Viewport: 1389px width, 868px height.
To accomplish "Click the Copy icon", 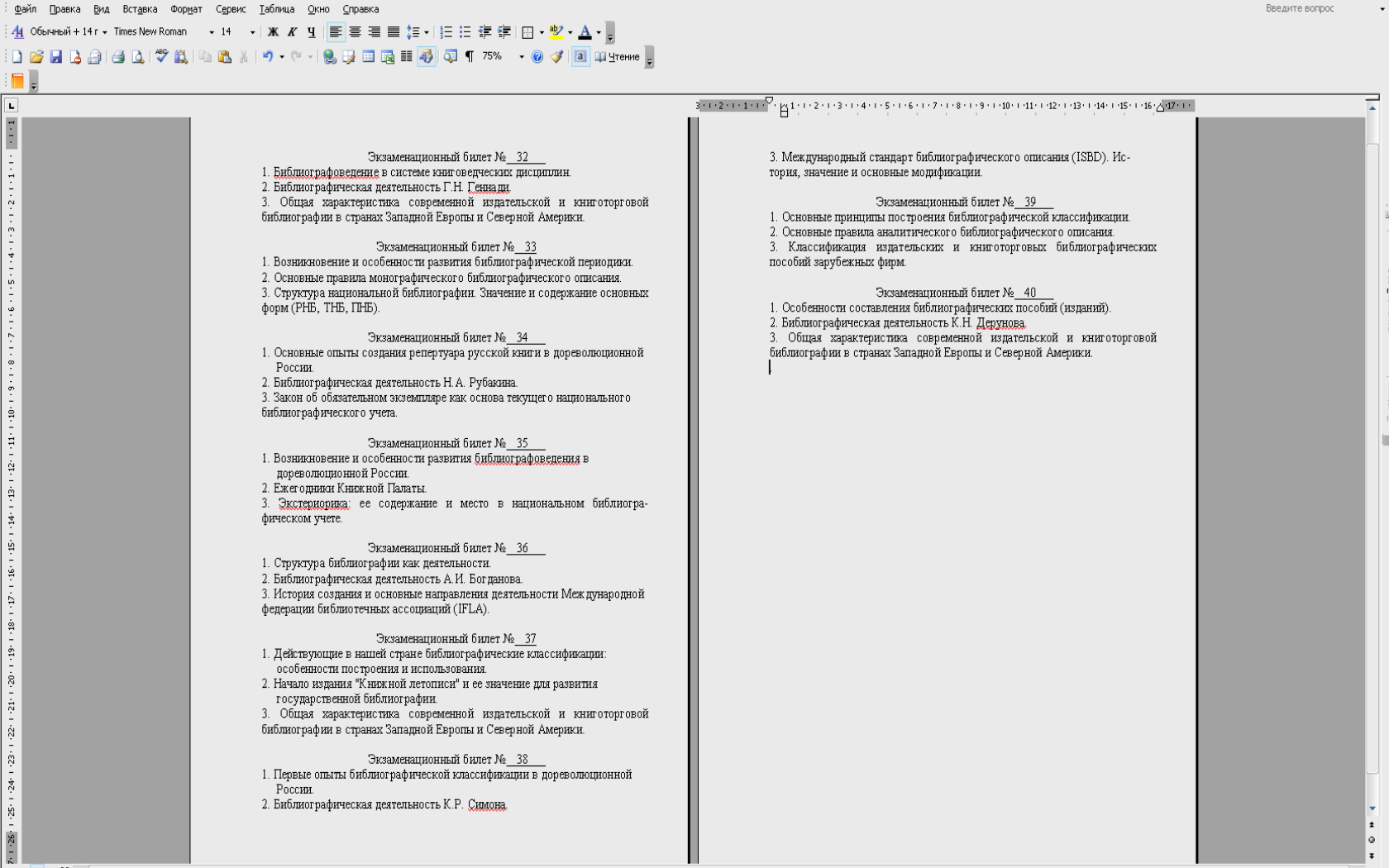I will [x=204, y=57].
